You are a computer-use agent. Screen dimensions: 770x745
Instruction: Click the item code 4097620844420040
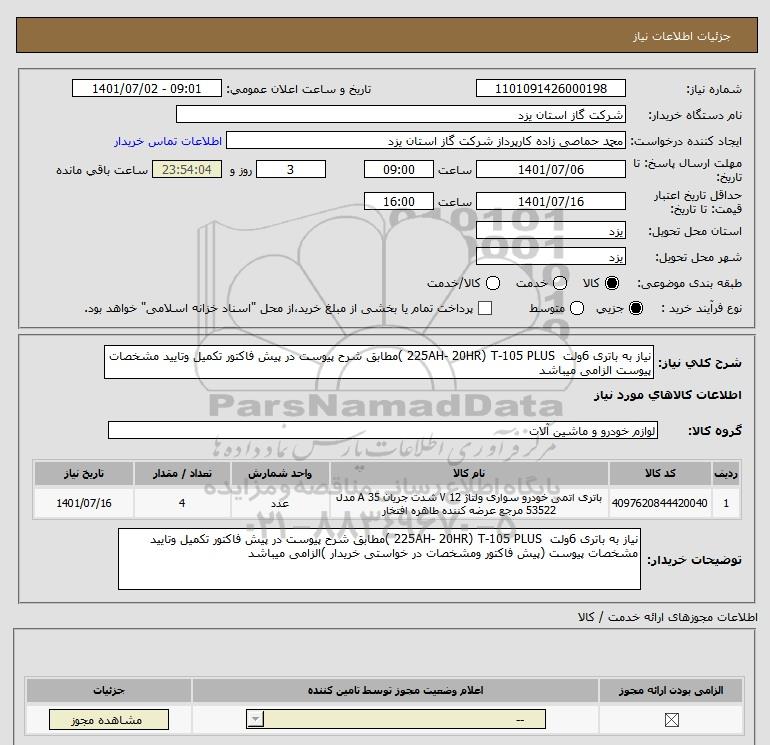pyautogui.click(x=660, y=503)
